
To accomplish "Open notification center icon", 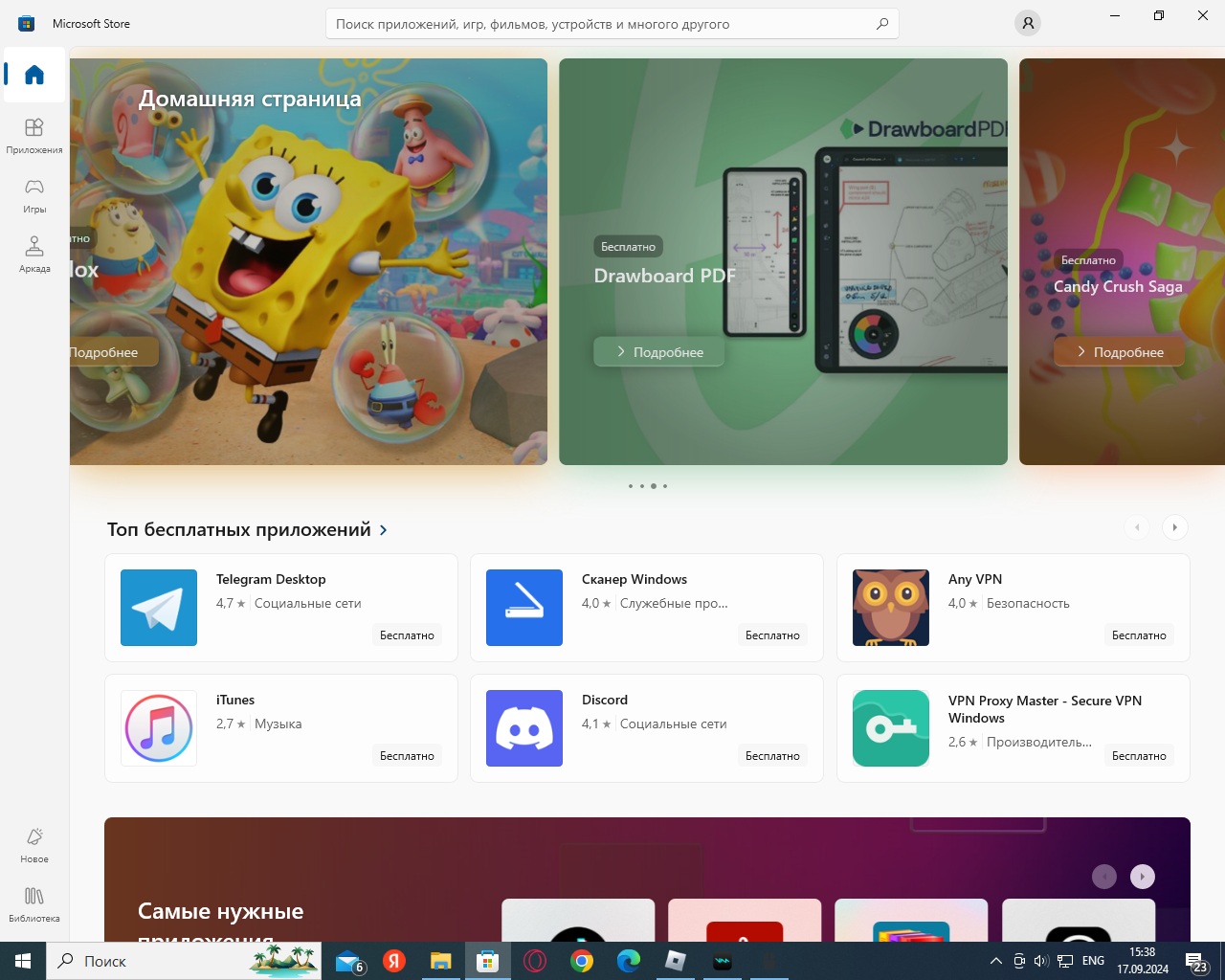I will pos(1196,961).
